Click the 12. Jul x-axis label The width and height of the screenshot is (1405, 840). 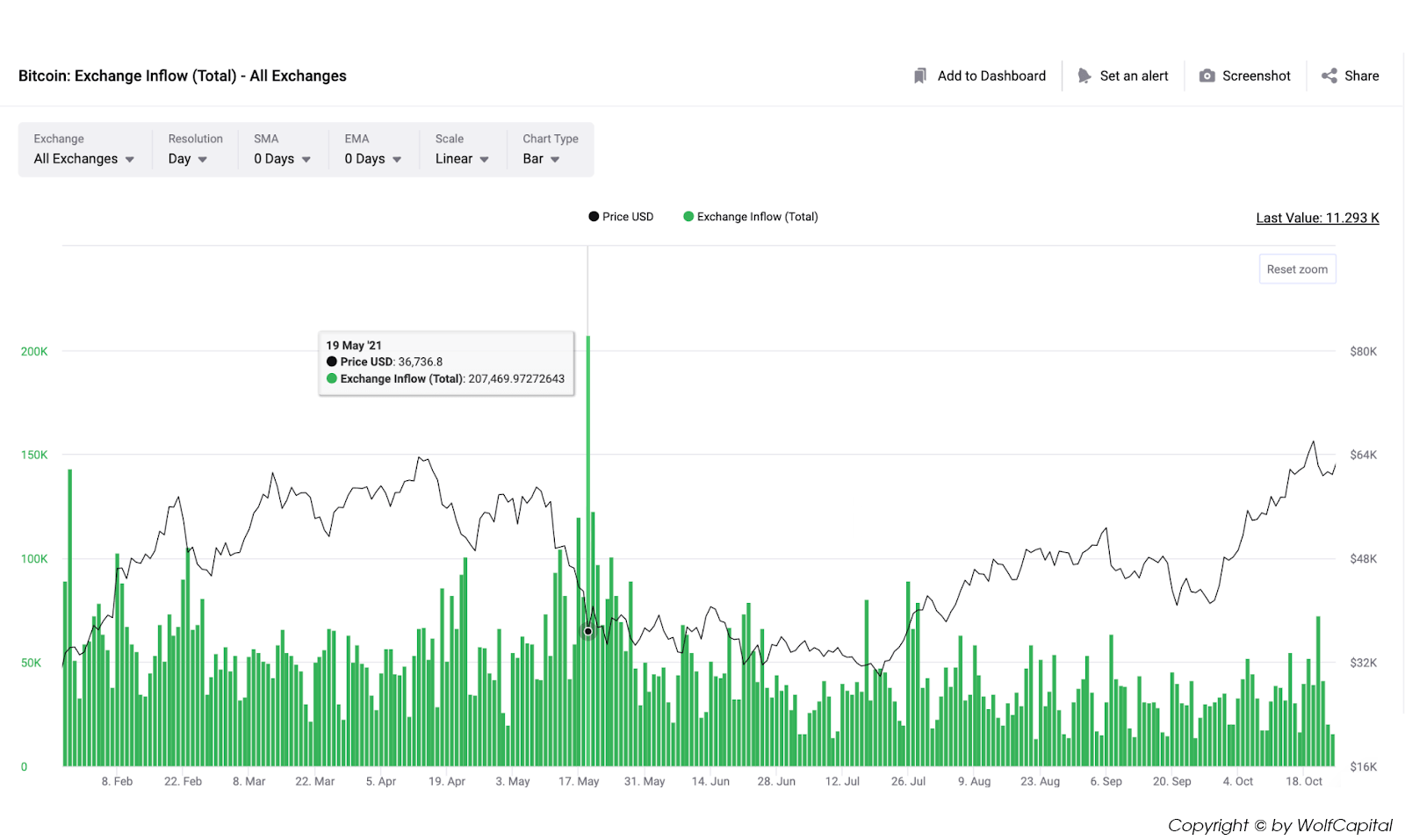click(842, 781)
